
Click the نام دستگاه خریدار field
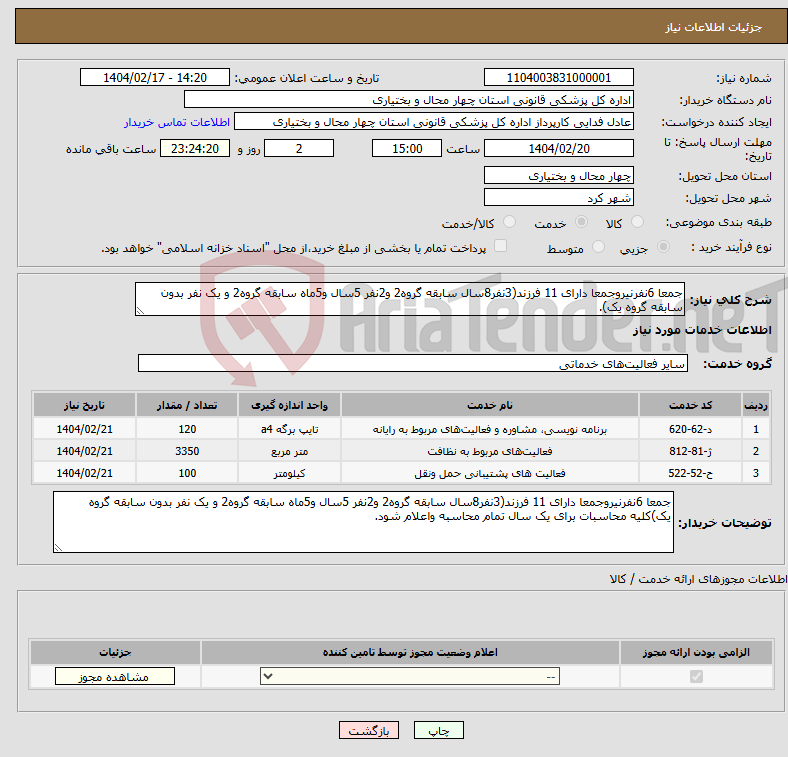tap(409, 100)
